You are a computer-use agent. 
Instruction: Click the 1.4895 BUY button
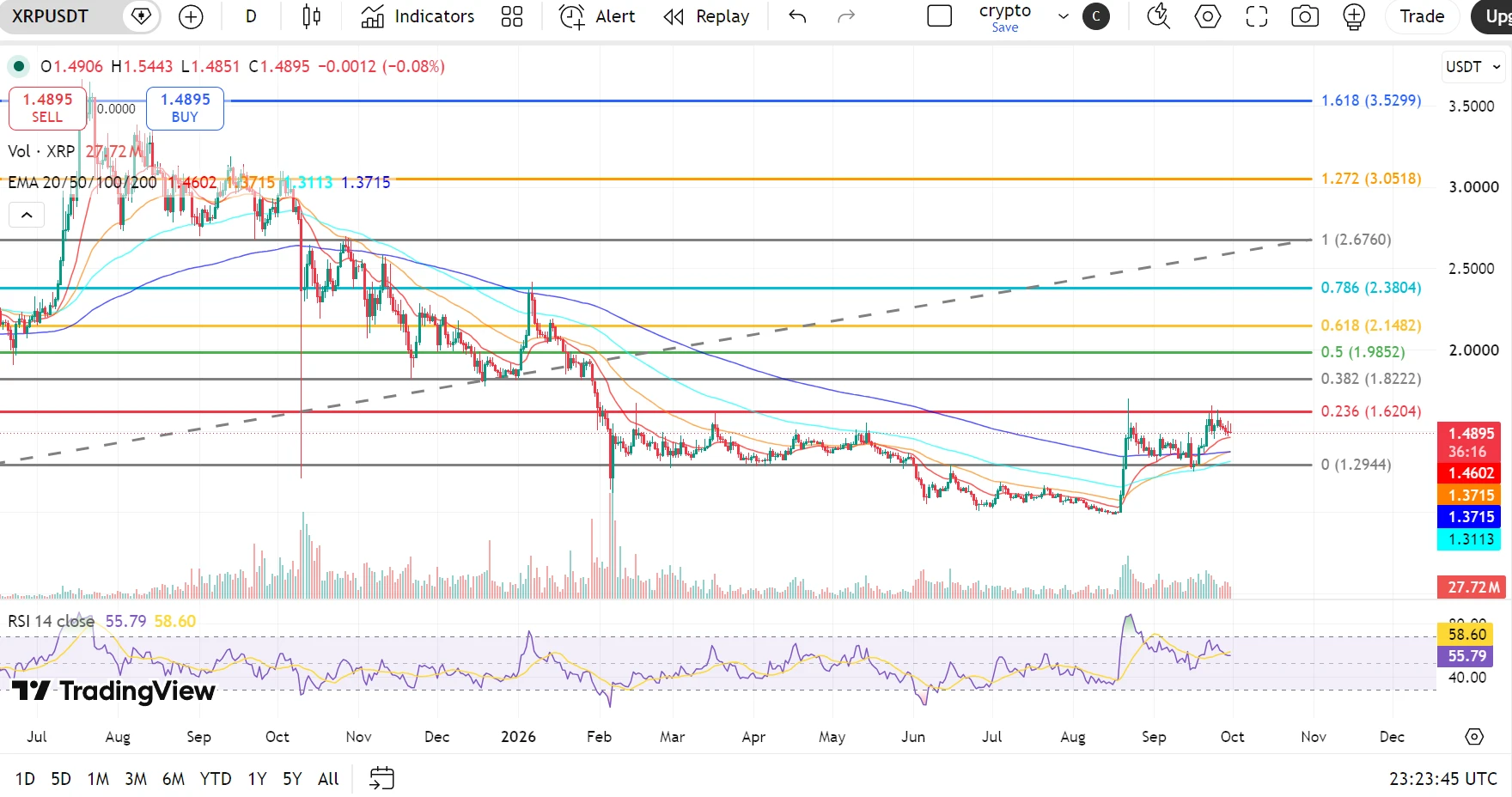click(185, 108)
